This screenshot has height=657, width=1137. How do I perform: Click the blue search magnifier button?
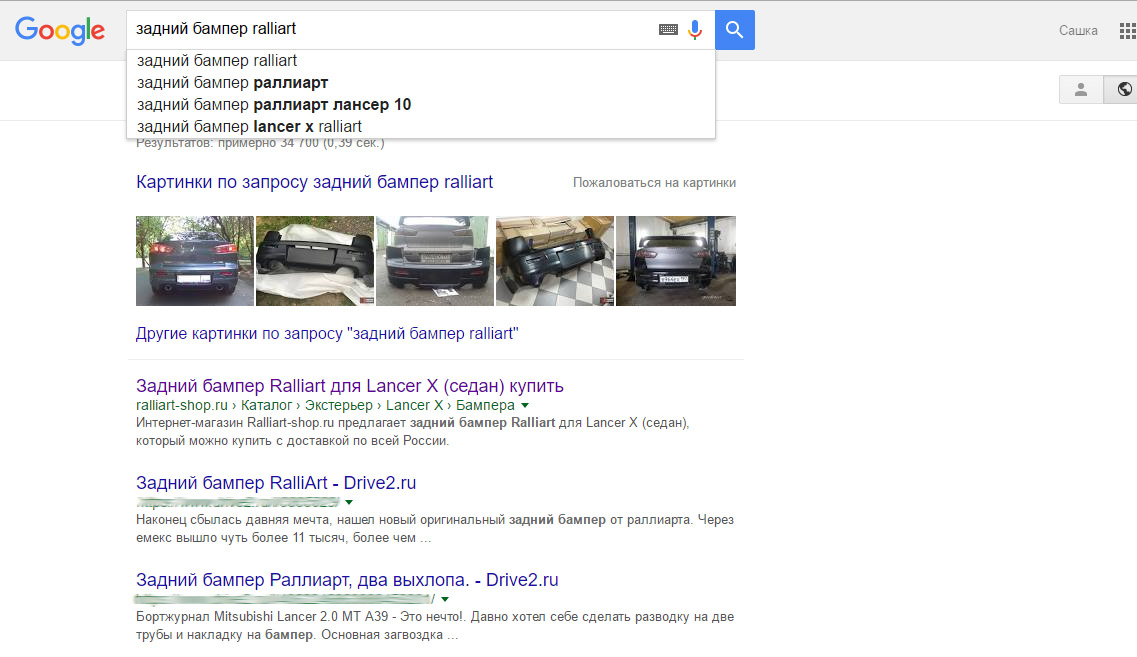click(x=735, y=30)
